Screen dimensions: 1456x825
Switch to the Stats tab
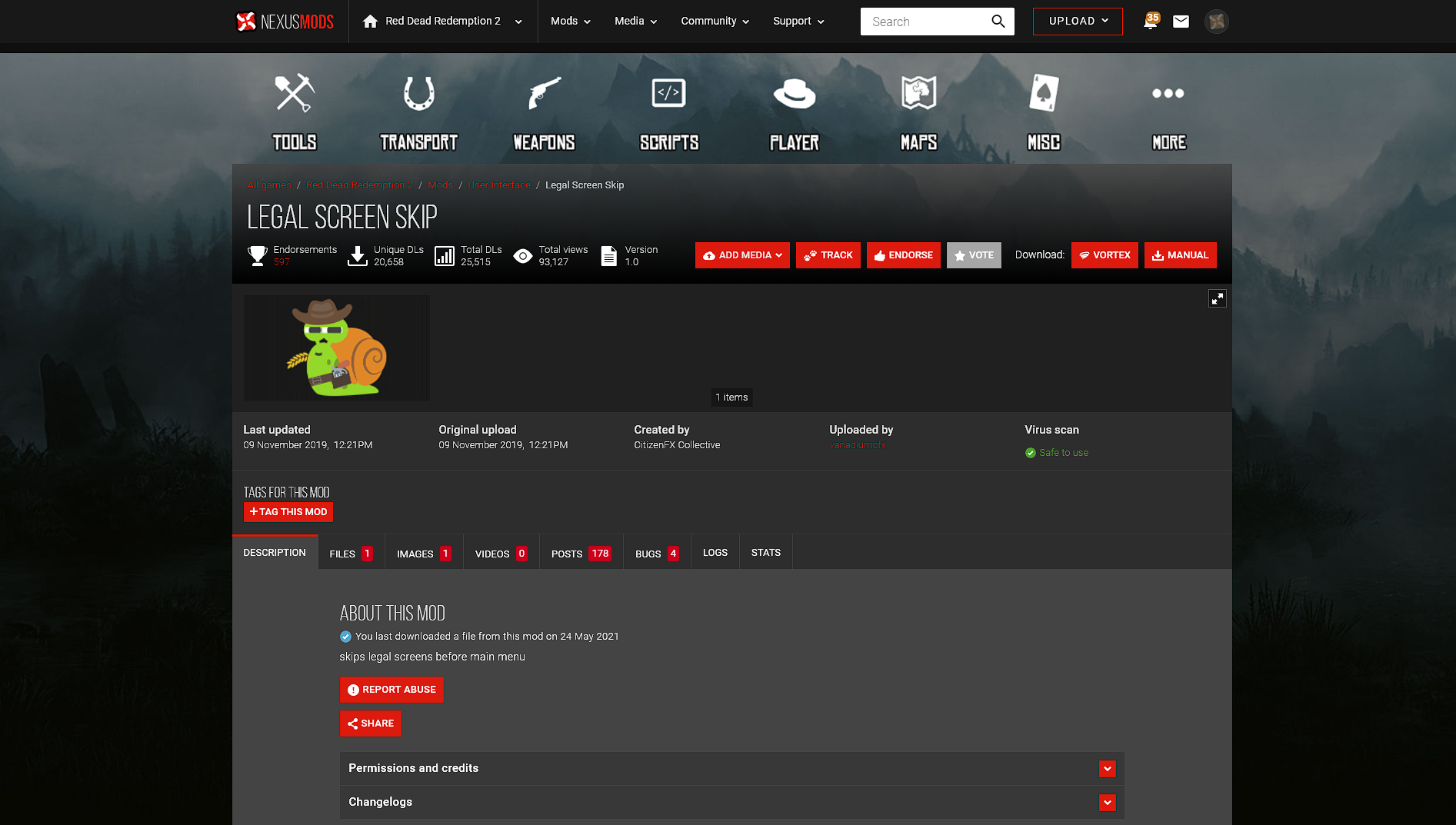(x=766, y=553)
